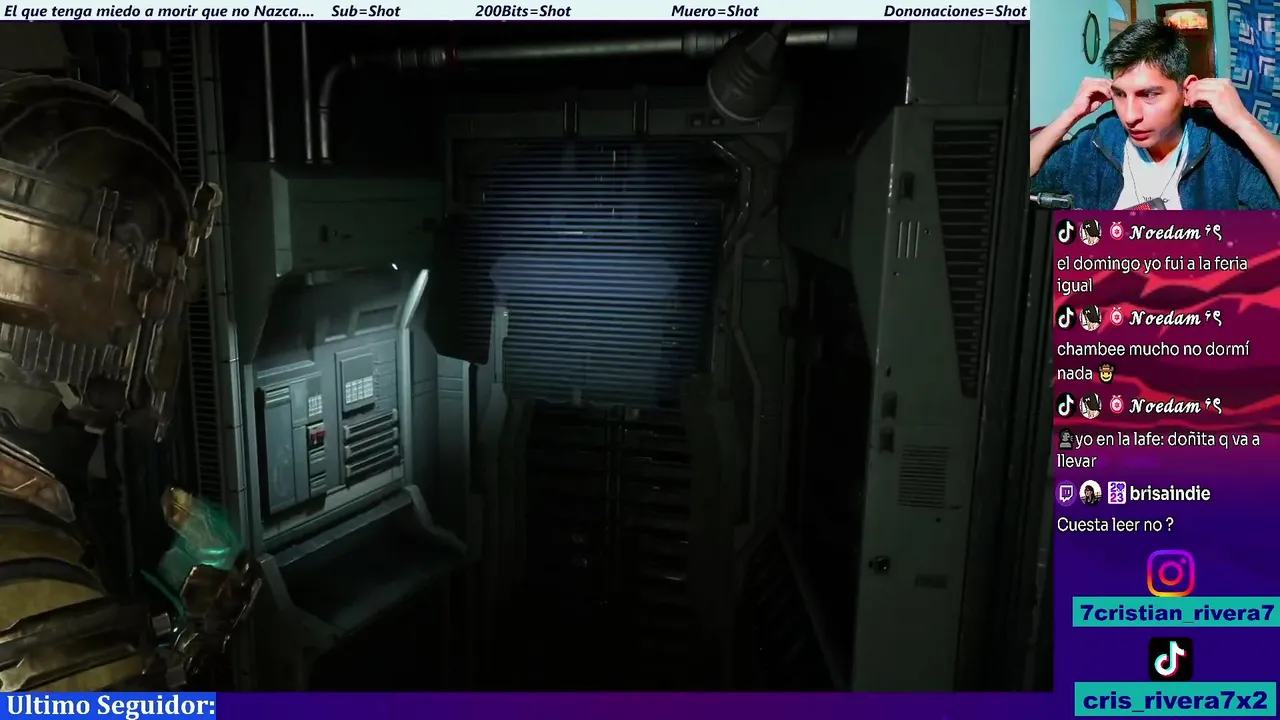1280x720 pixels.
Task: Click Noedam username above 'yo en la lafe' message
Action: (x=1175, y=406)
